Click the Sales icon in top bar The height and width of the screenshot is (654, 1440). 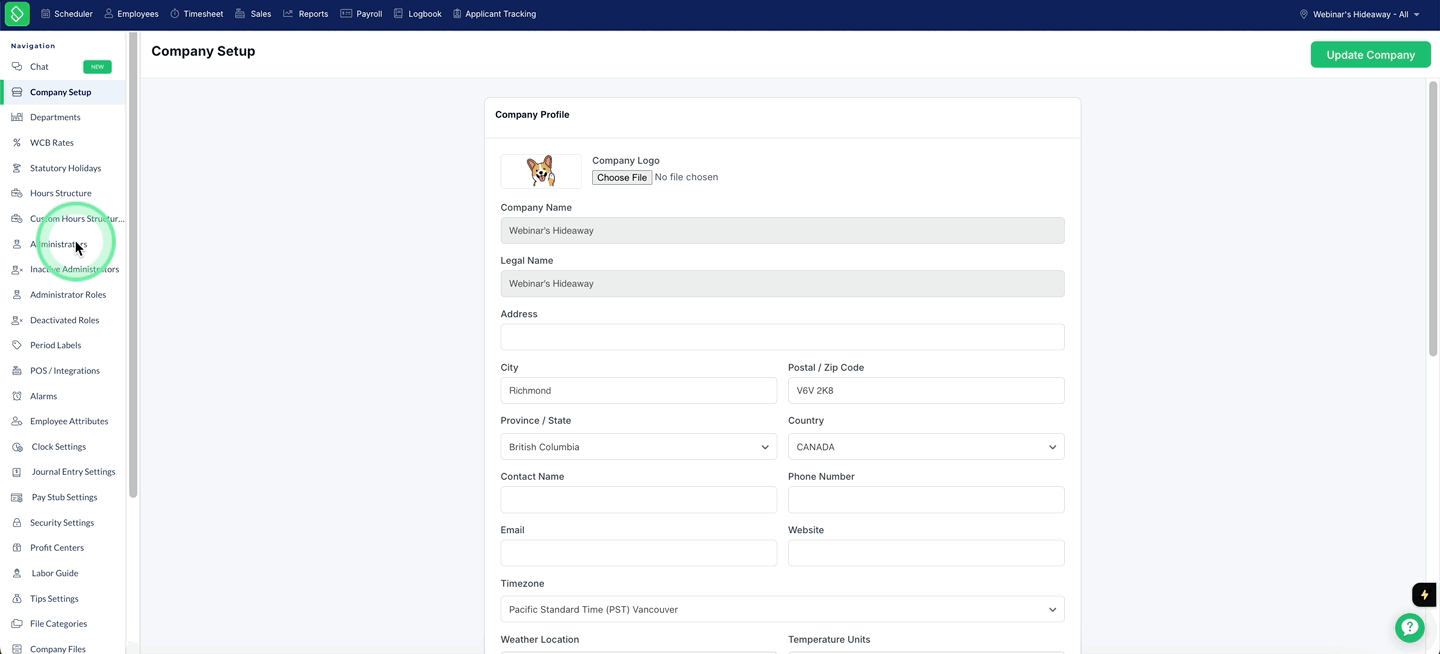[x=240, y=14]
